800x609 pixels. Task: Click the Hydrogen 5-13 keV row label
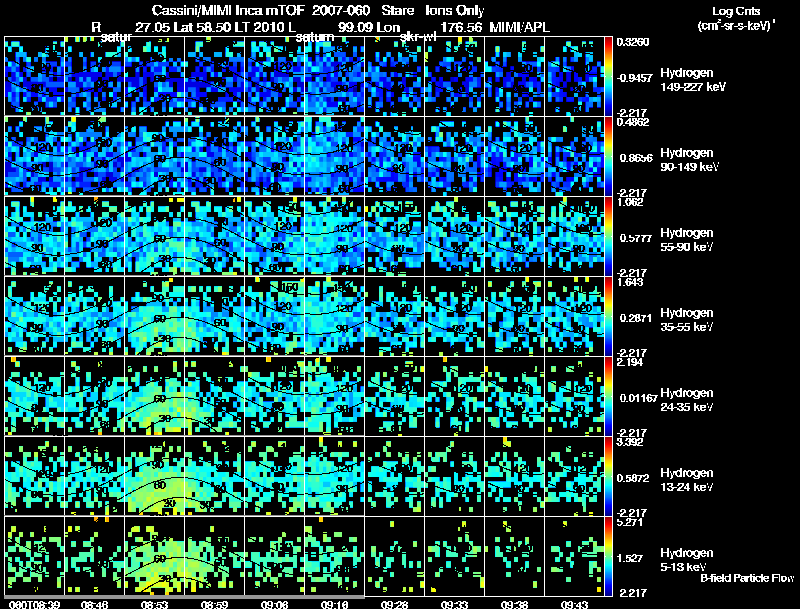(x=687, y=560)
